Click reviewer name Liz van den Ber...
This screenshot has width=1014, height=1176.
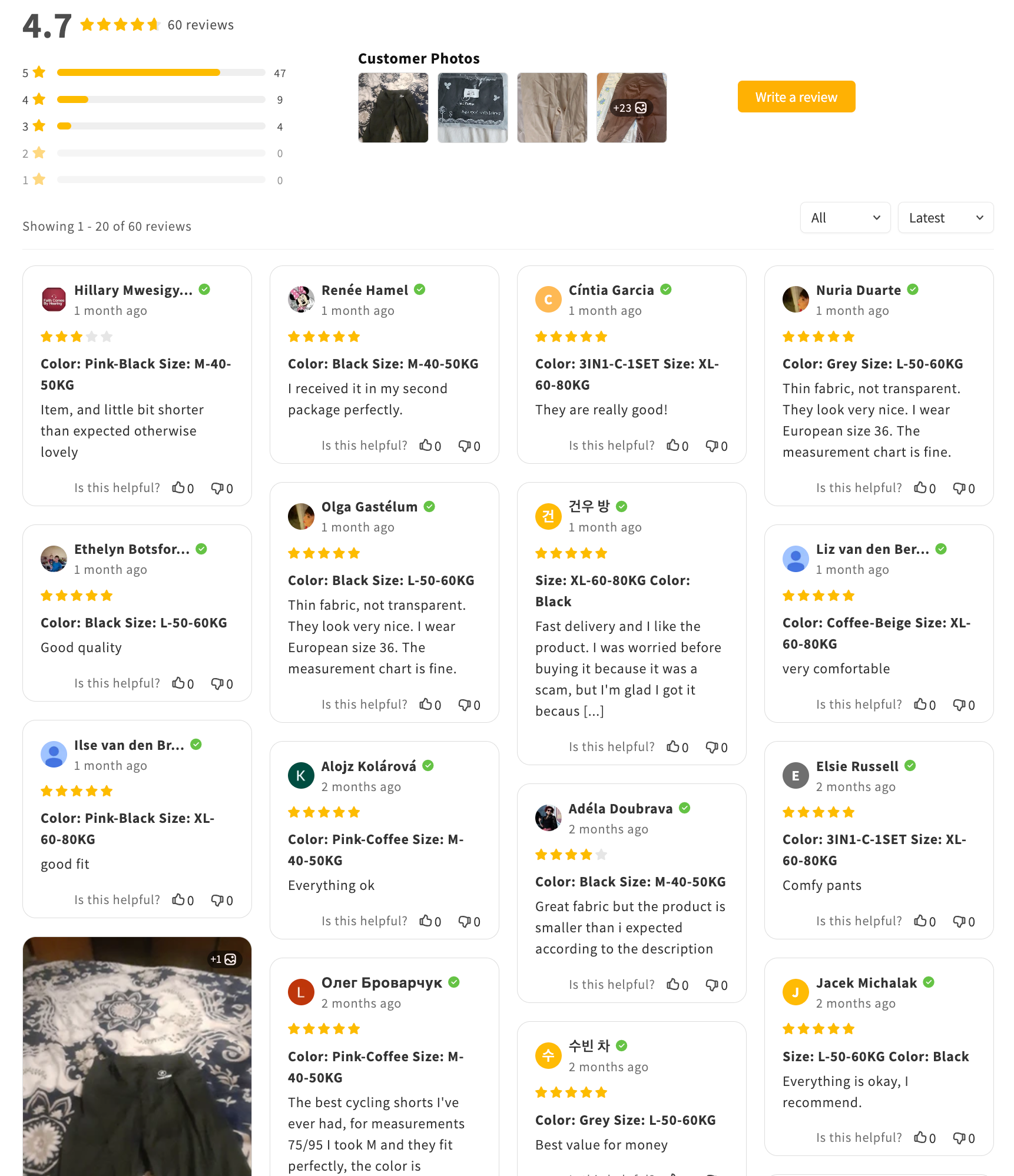tap(873, 549)
